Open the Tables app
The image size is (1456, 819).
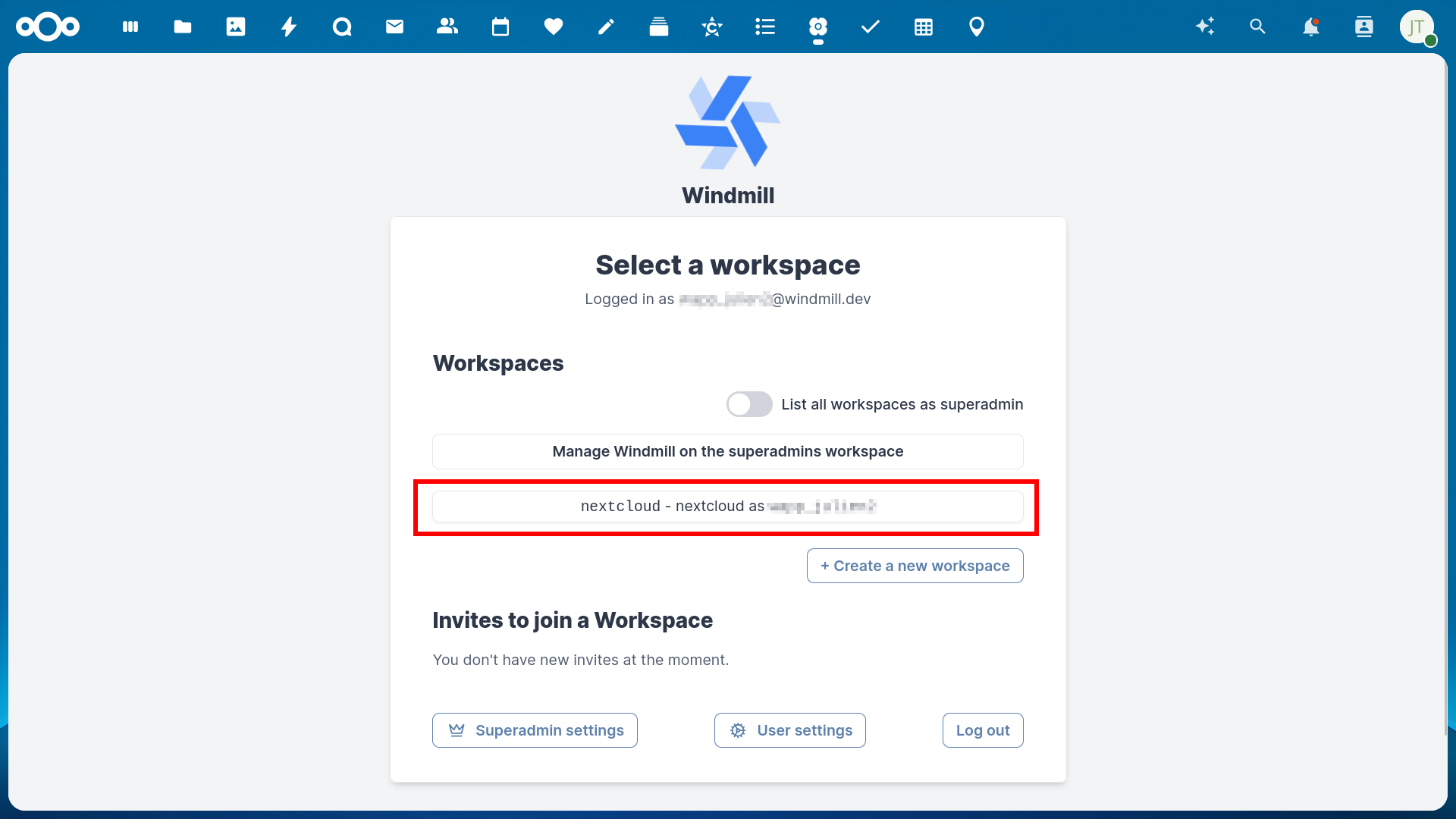(x=923, y=27)
